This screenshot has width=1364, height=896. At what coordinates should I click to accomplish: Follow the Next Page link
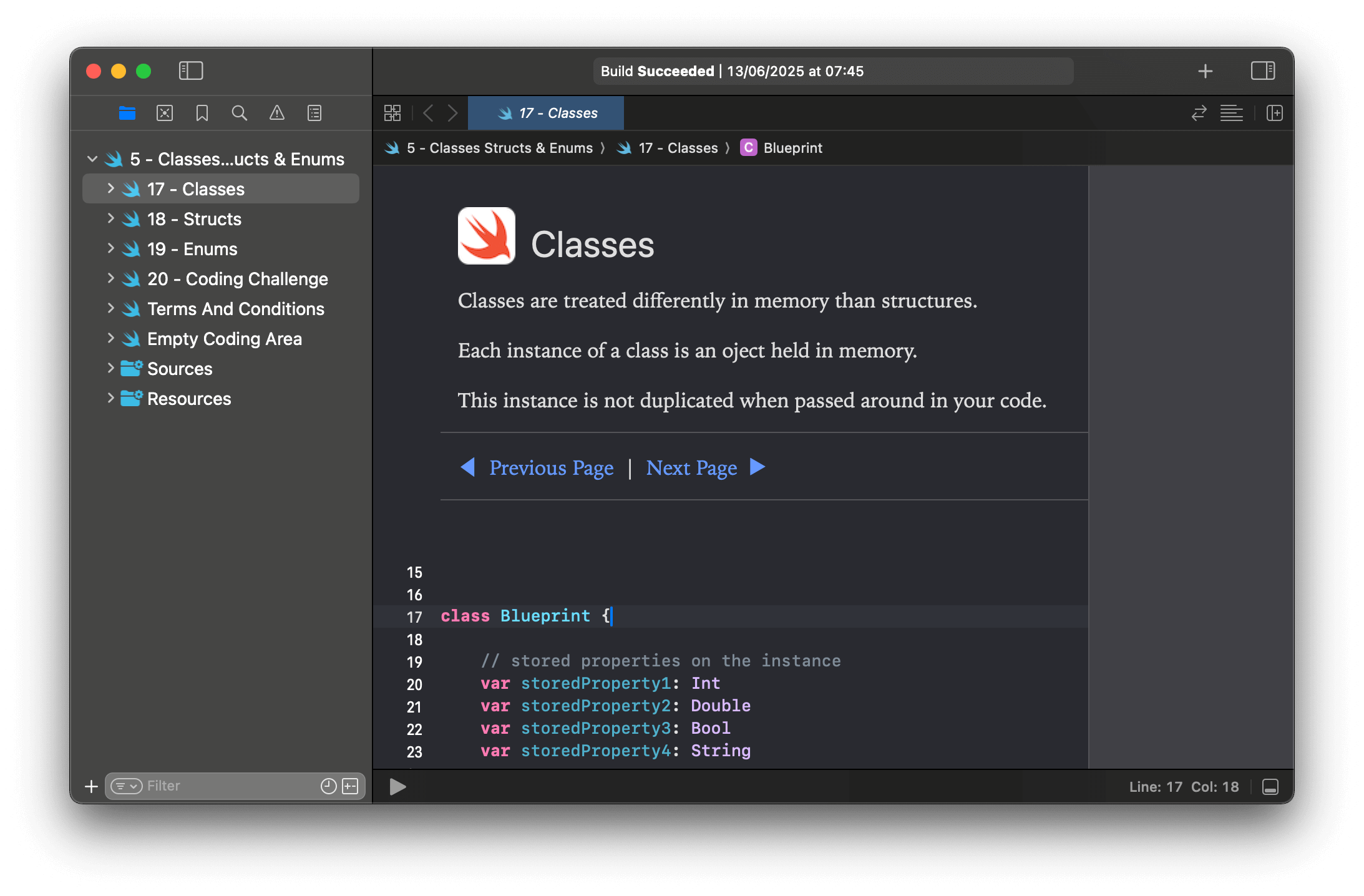[x=691, y=467]
